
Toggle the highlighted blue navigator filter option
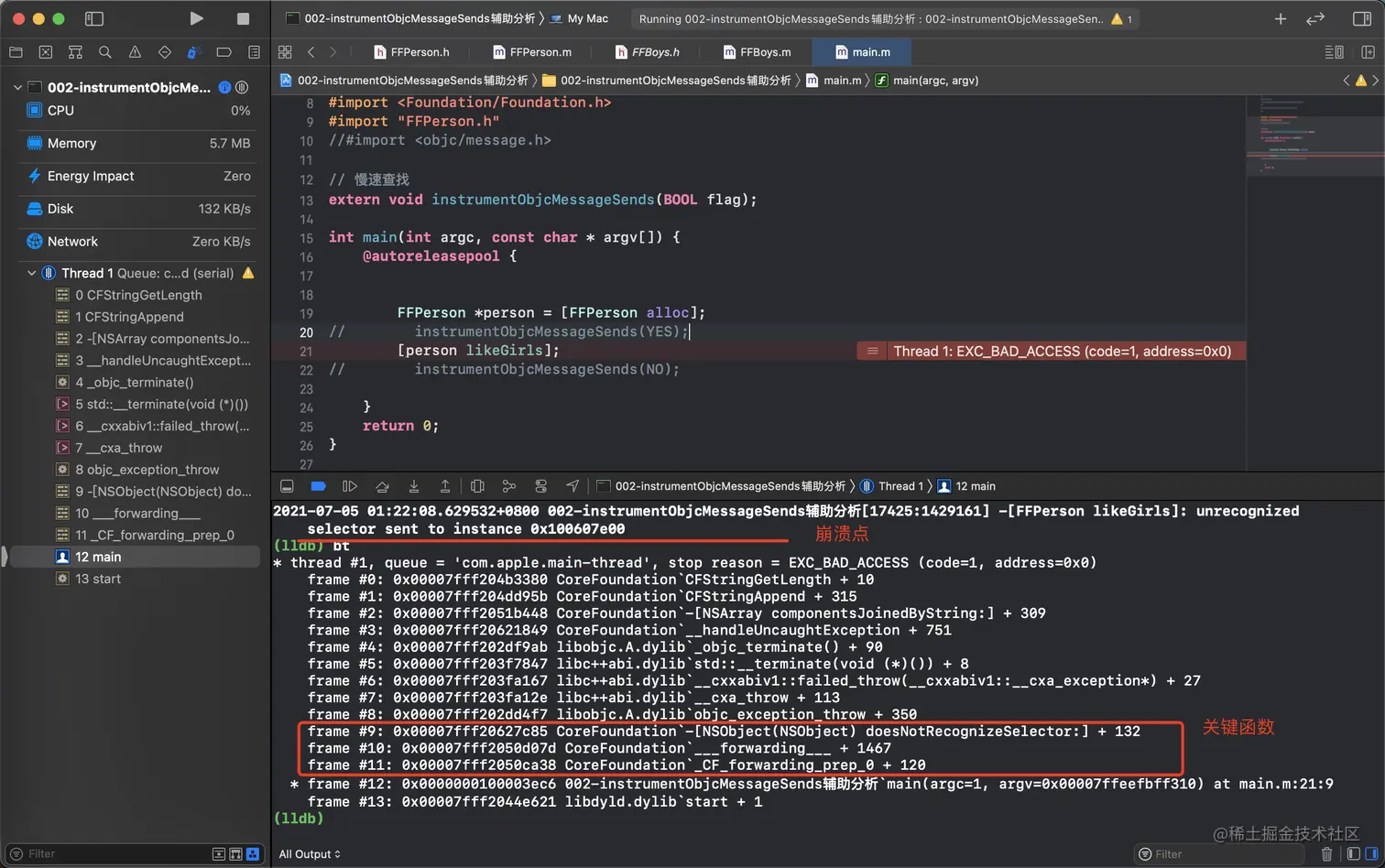coord(253,854)
